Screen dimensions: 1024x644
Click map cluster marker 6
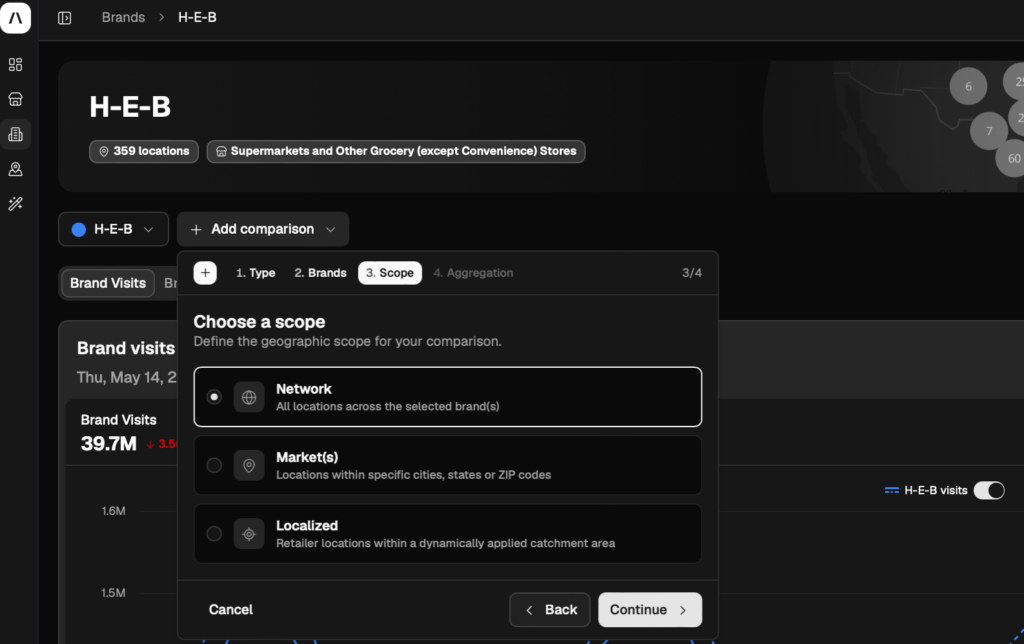pos(968,86)
